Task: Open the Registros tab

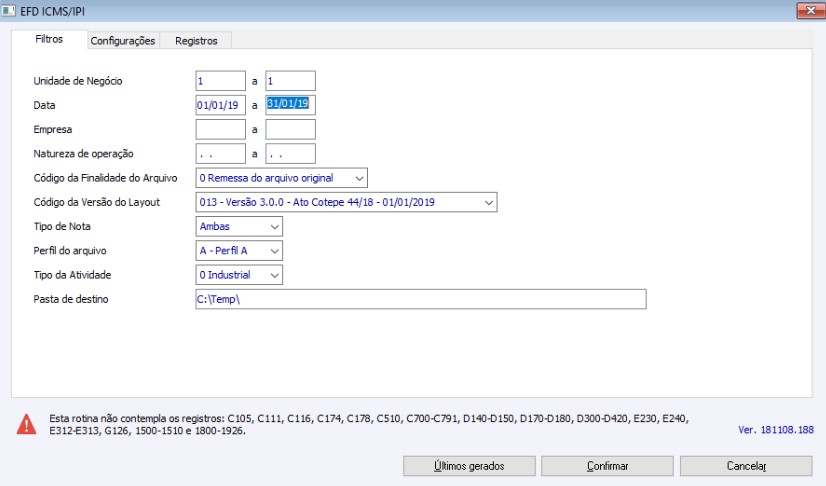Action: (x=196, y=41)
